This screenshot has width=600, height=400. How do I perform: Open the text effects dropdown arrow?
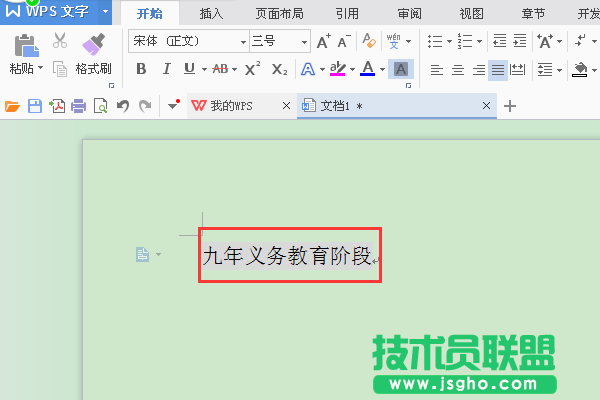[x=322, y=69]
